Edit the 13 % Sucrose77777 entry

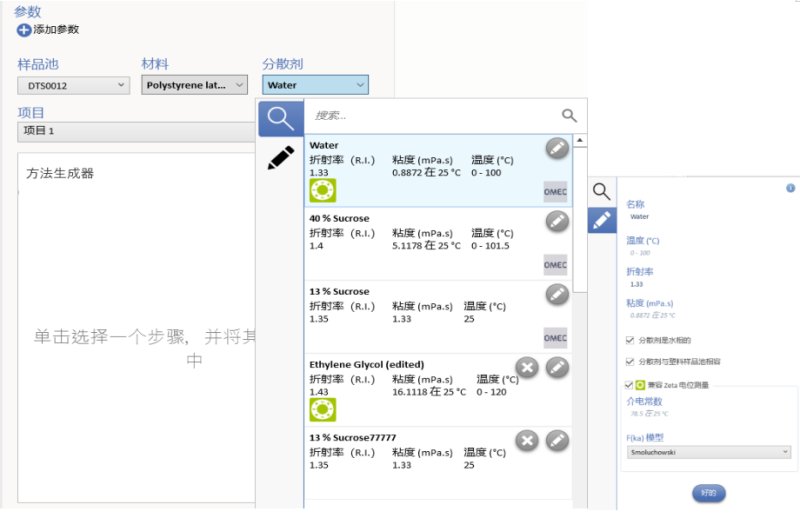[557, 441]
